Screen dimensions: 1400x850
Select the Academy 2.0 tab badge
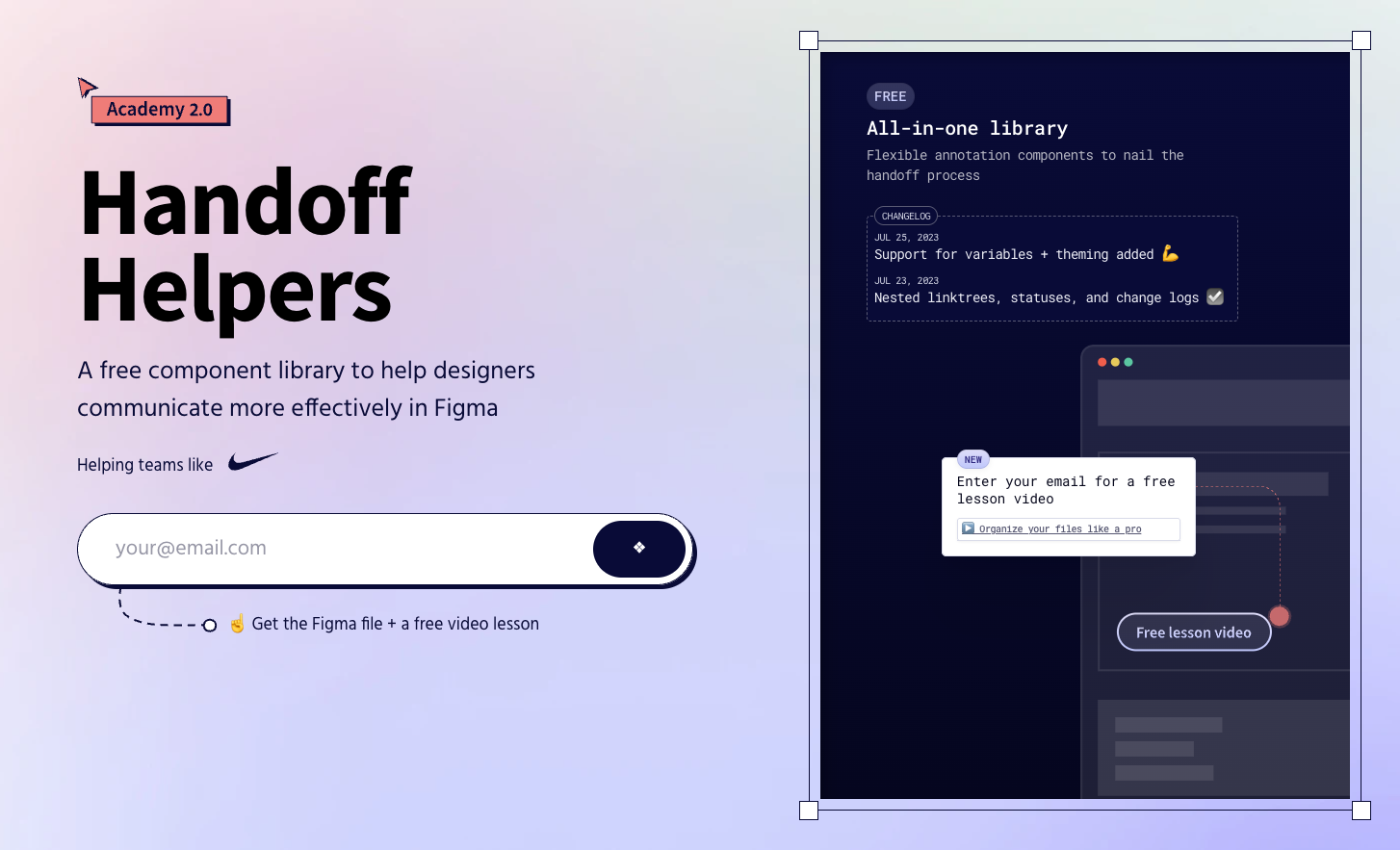coord(159,109)
